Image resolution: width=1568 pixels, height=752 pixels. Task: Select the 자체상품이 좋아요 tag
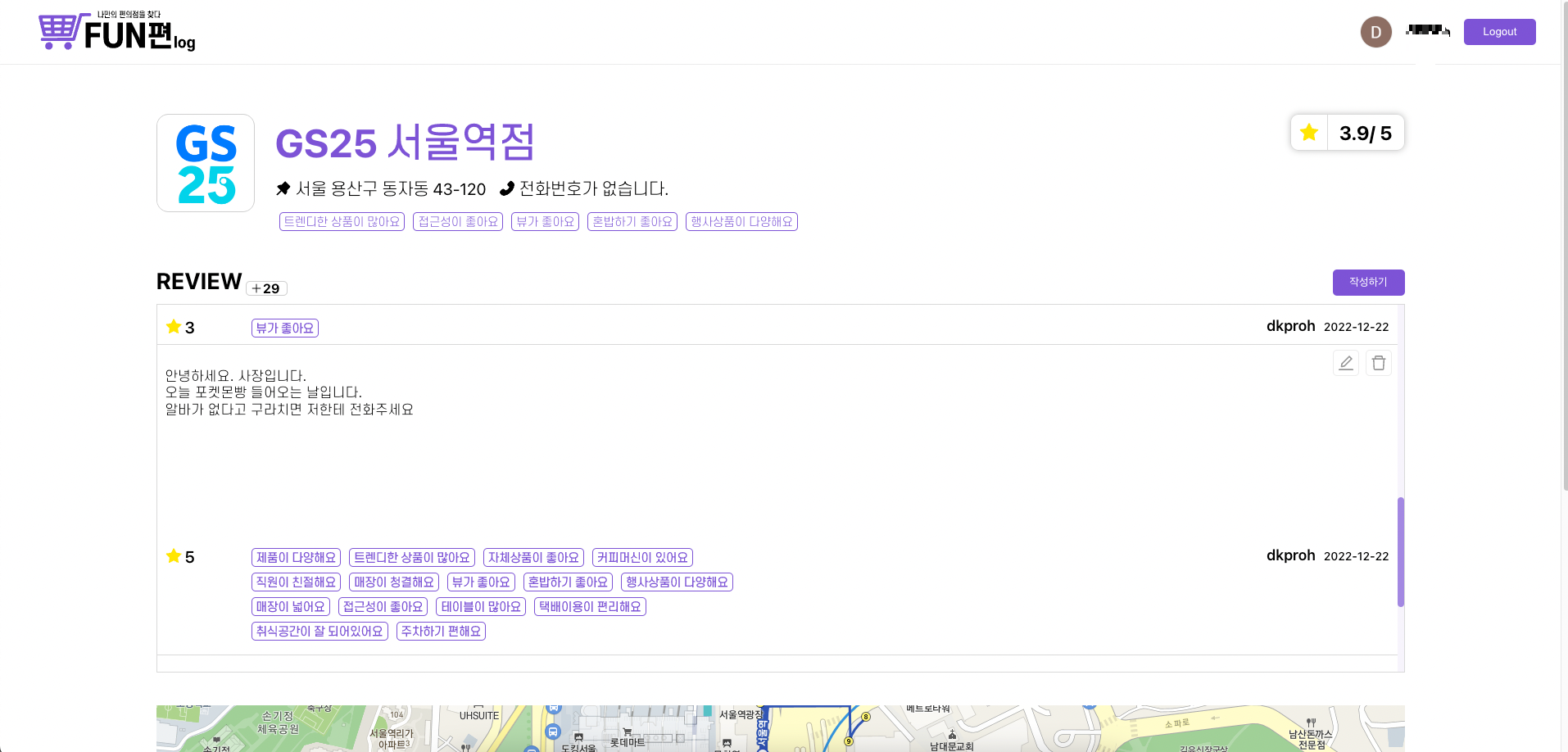tap(533, 557)
